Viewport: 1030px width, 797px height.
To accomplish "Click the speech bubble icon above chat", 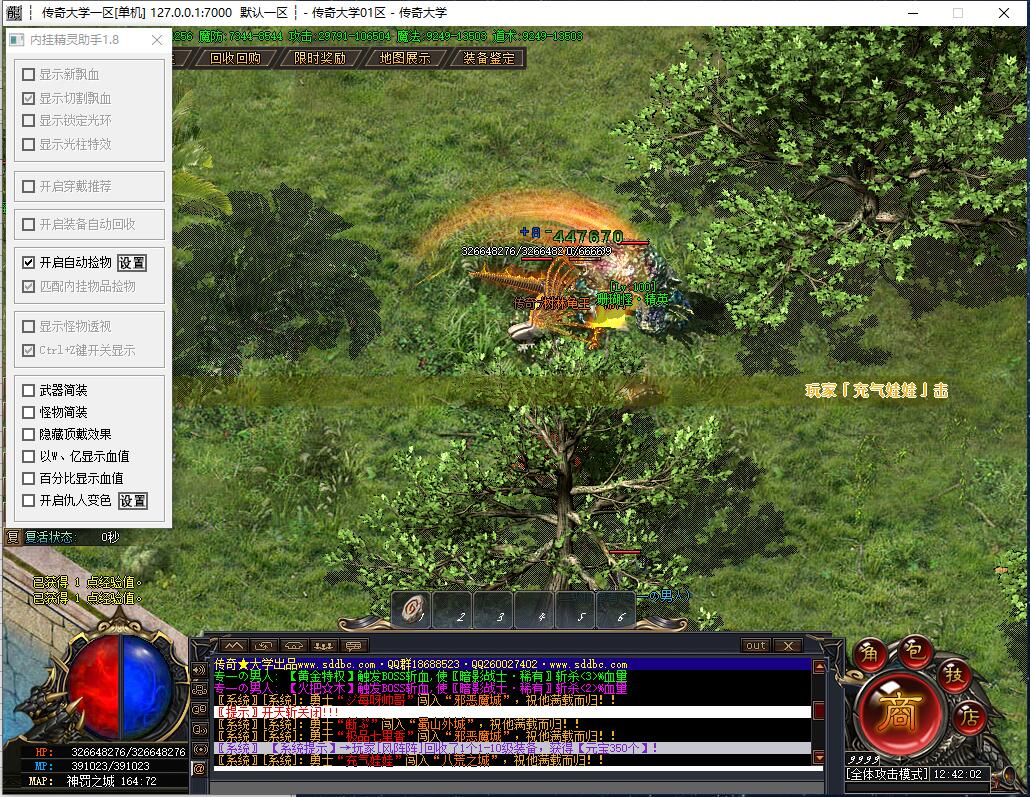I will (353, 646).
